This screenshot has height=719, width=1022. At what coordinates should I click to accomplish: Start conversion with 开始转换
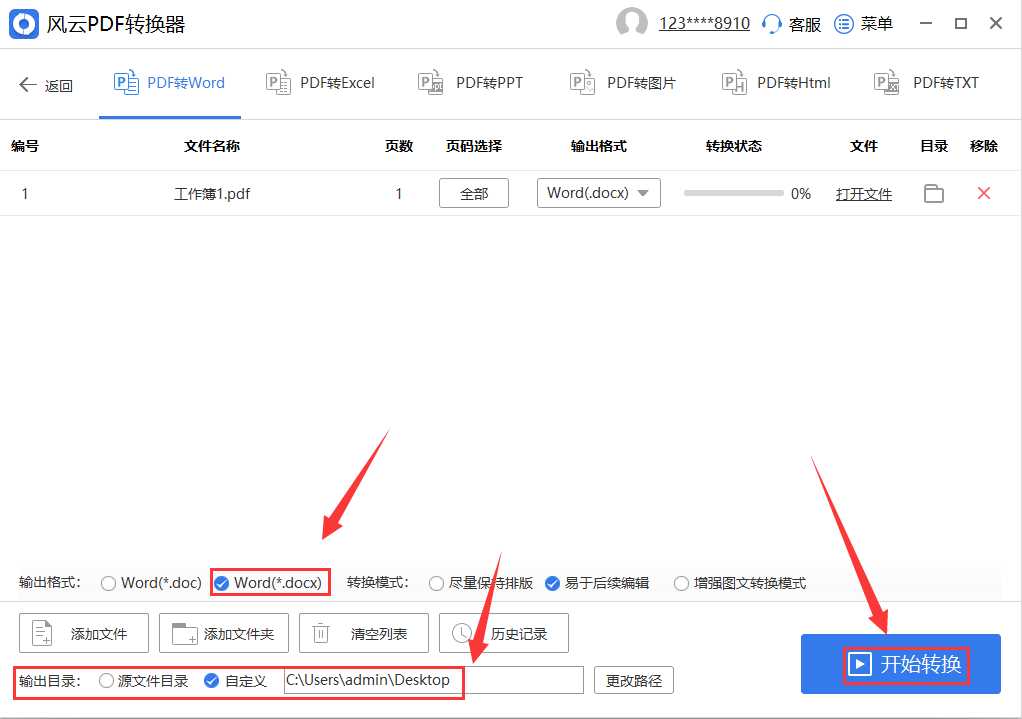pyautogui.click(x=901, y=664)
